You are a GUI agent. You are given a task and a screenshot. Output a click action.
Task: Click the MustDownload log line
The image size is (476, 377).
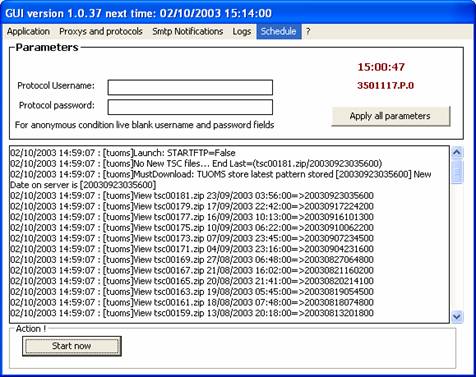[x=221, y=179]
